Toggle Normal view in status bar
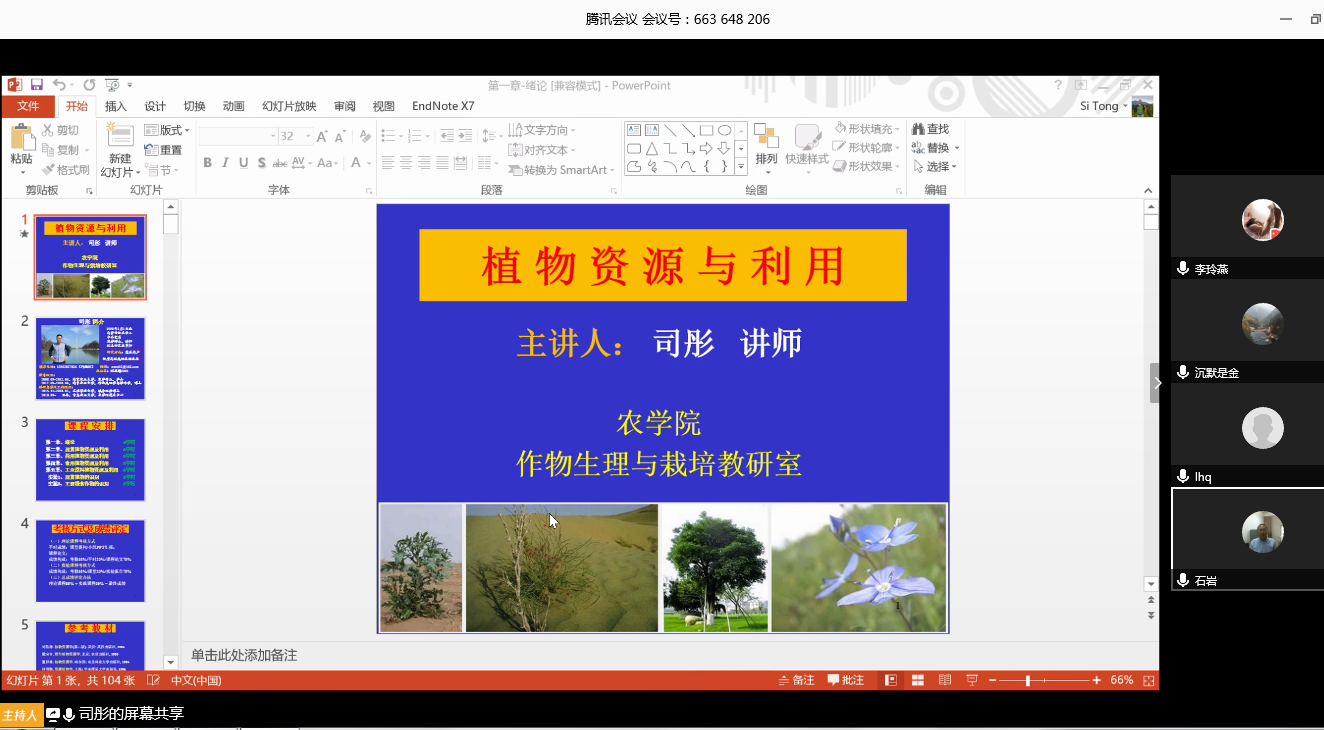Image resolution: width=1324 pixels, height=730 pixels. pyautogui.click(x=889, y=680)
